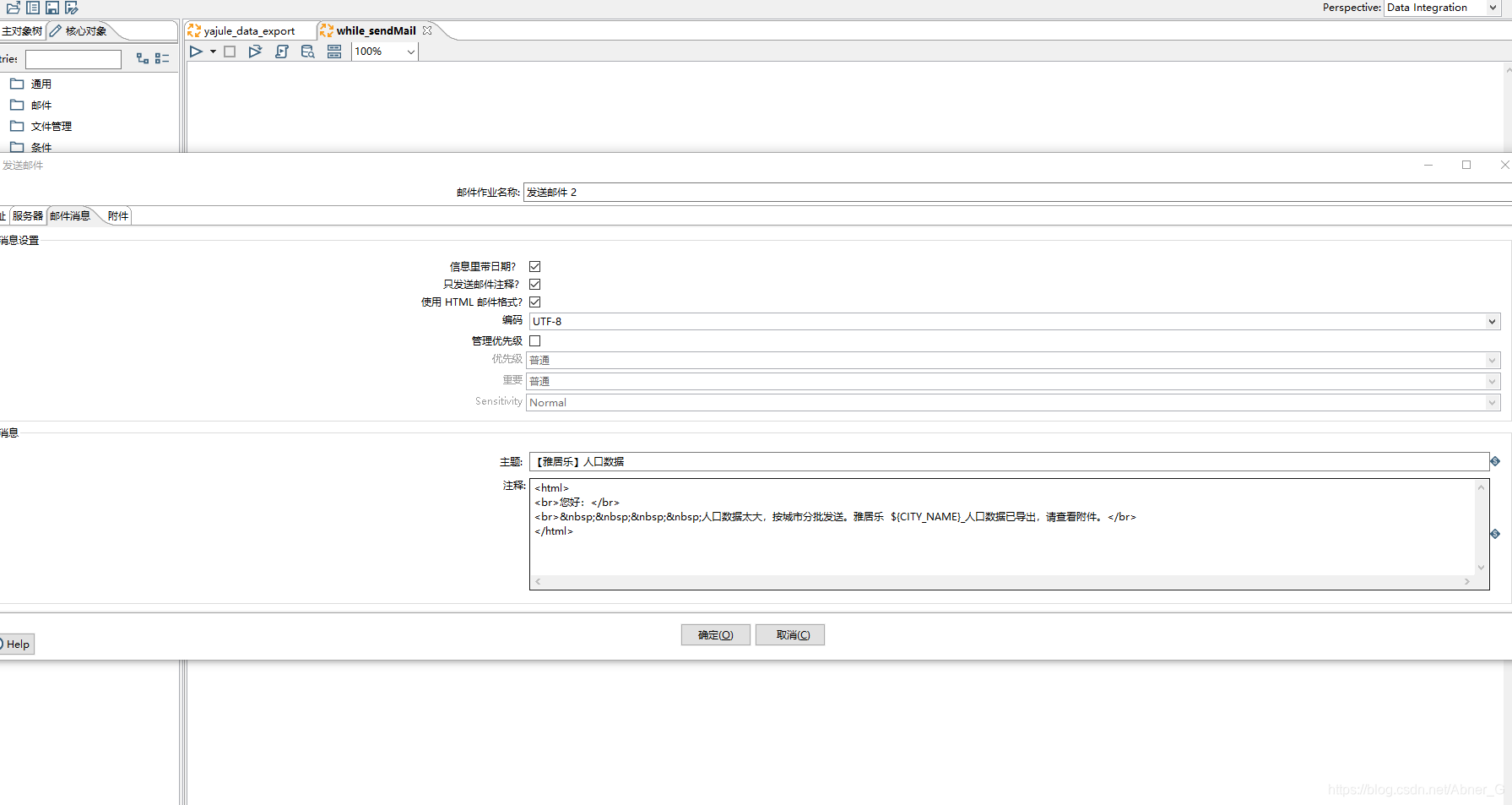Viewport: 1512px width, 805px height.
Task: Toggle the execution results panel icon
Action: click(334, 52)
